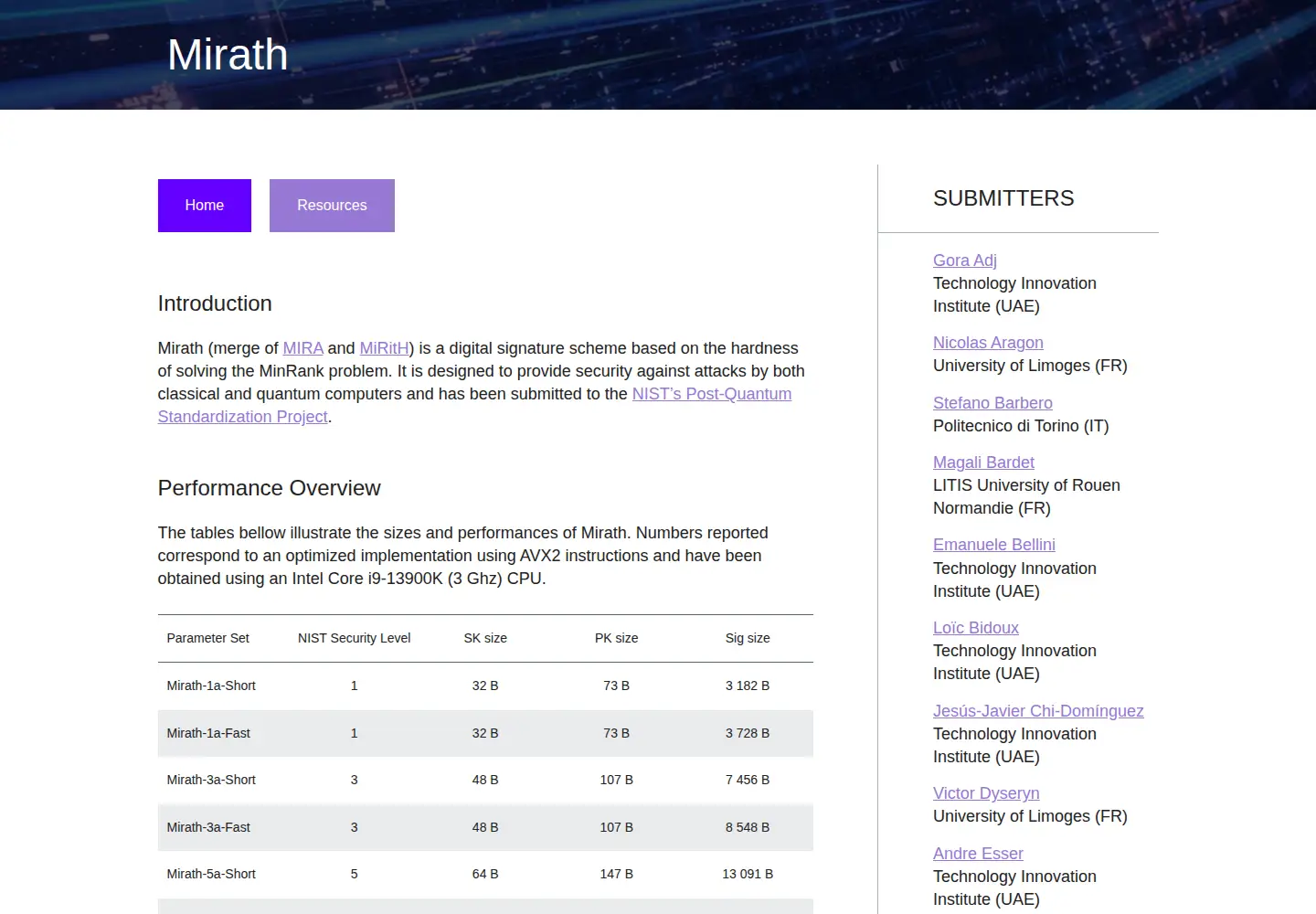Screen dimensions: 1316x914
Task: Click the 147 B PK size cell
Action: point(617,874)
